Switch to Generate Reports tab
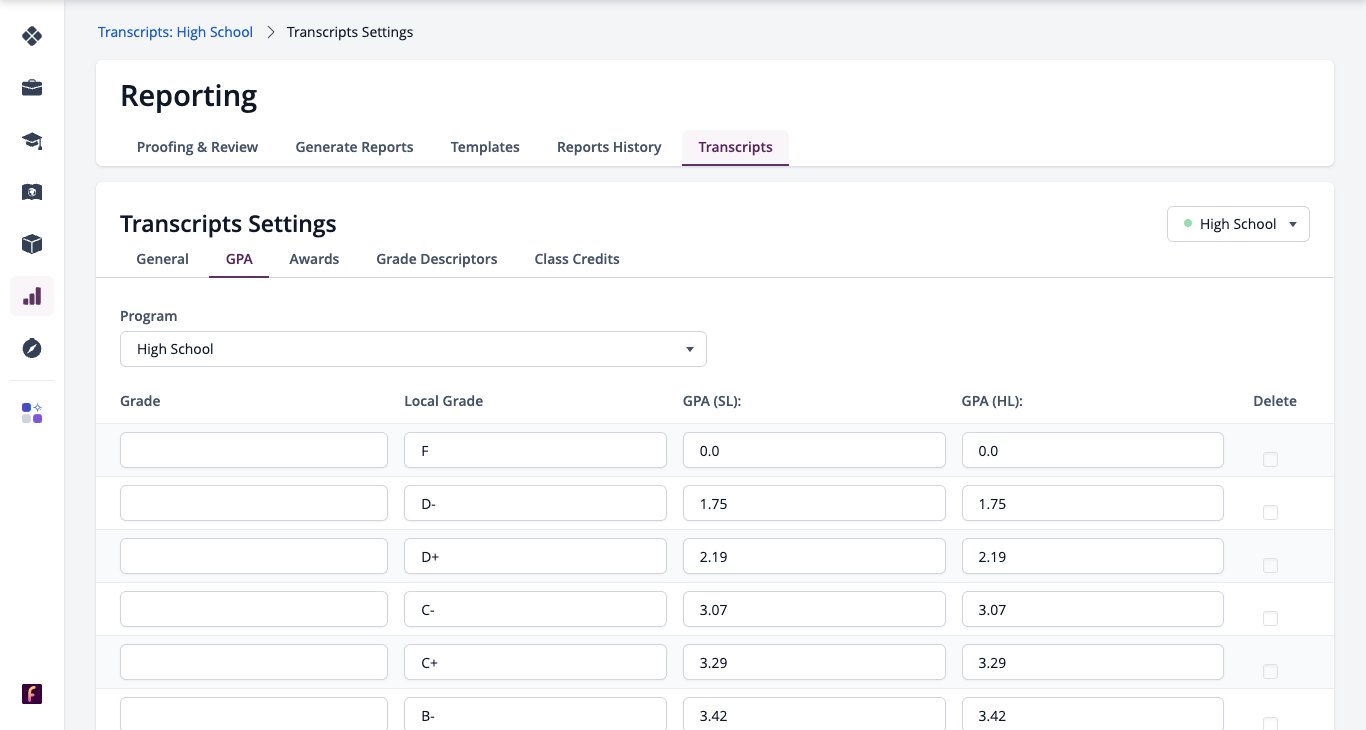 (354, 147)
